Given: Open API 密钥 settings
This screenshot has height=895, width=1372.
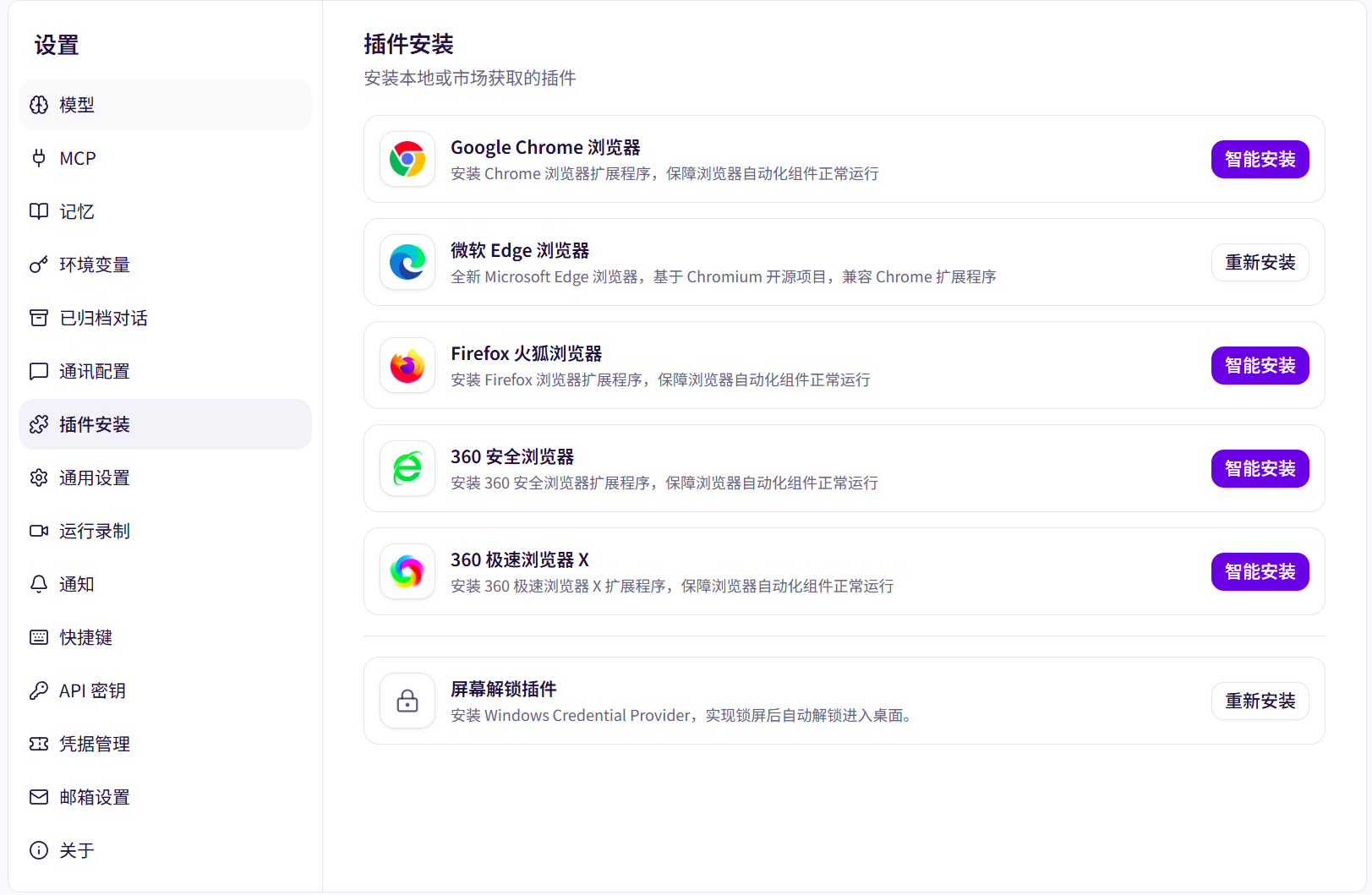Looking at the screenshot, I should (x=166, y=690).
